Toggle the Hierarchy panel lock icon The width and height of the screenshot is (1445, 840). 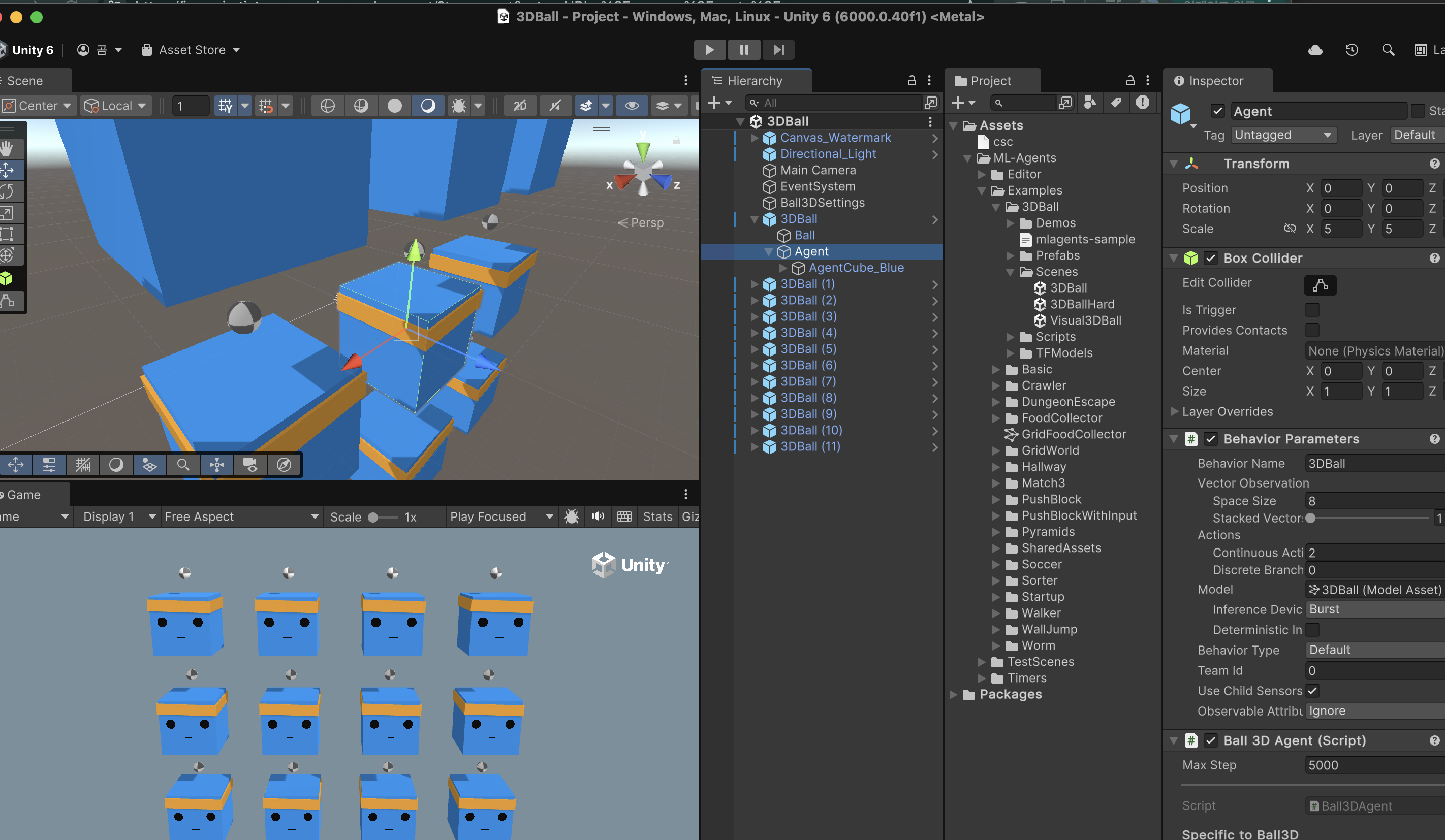[x=911, y=81]
